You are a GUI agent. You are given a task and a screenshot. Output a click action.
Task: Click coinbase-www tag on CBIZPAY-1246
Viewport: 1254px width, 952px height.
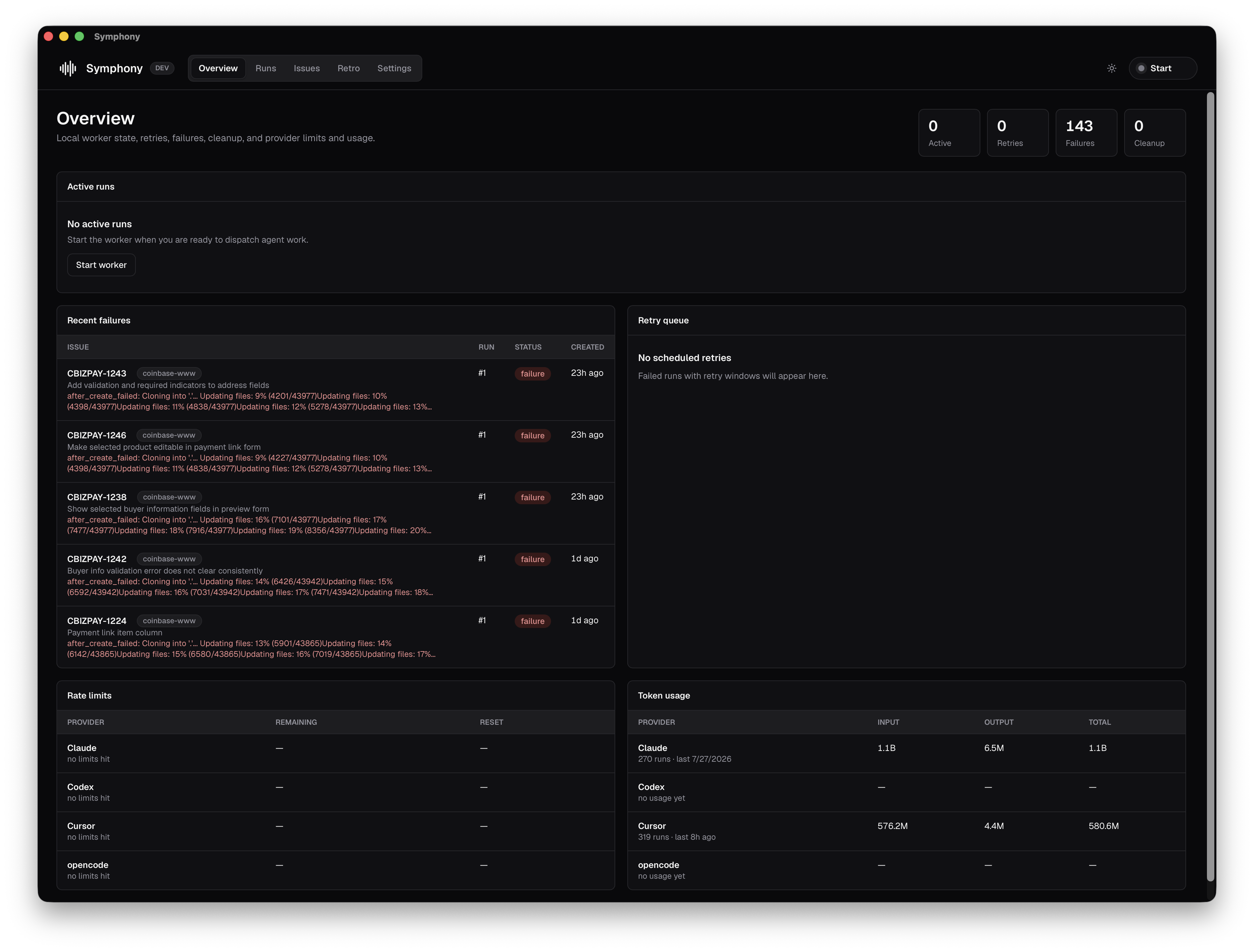click(x=169, y=435)
